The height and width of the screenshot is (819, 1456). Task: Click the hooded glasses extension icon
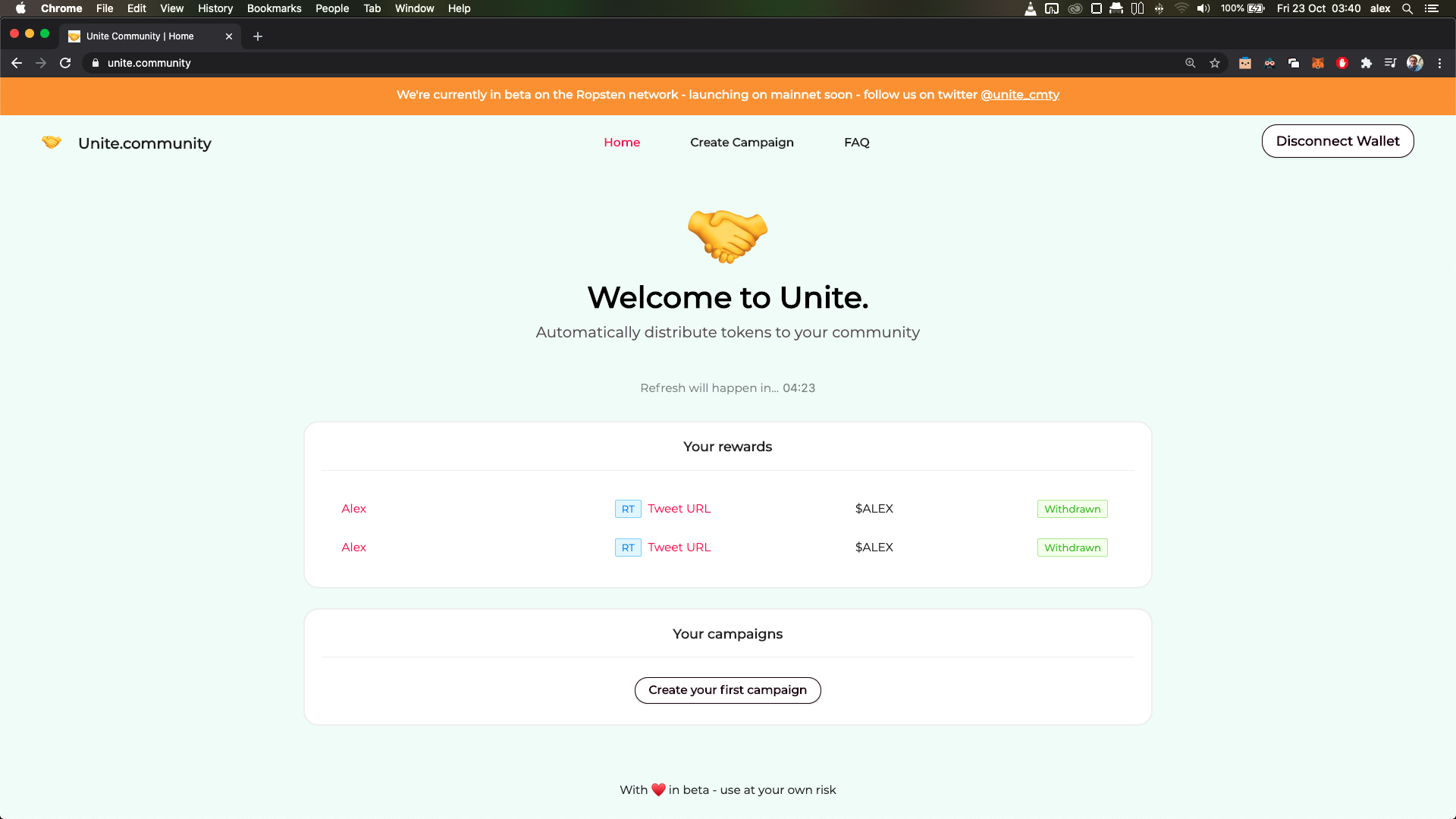tap(1269, 63)
